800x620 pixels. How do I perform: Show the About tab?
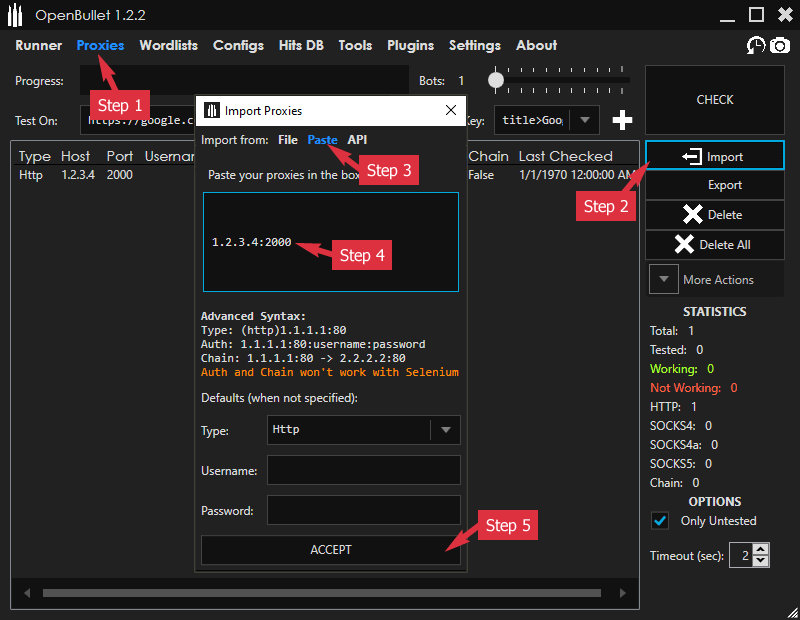tap(536, 45)
